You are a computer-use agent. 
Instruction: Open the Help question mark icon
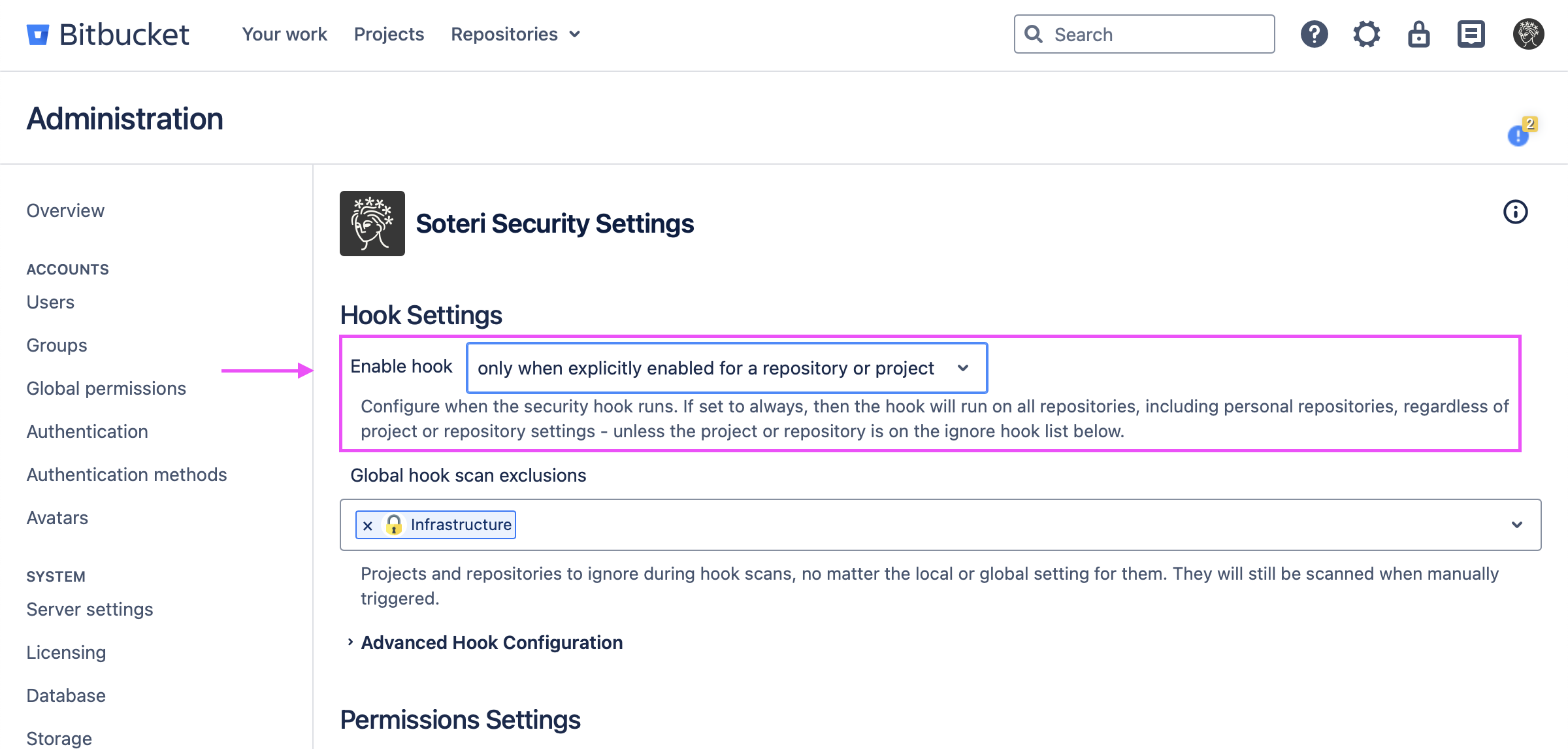click(1314, 35)
